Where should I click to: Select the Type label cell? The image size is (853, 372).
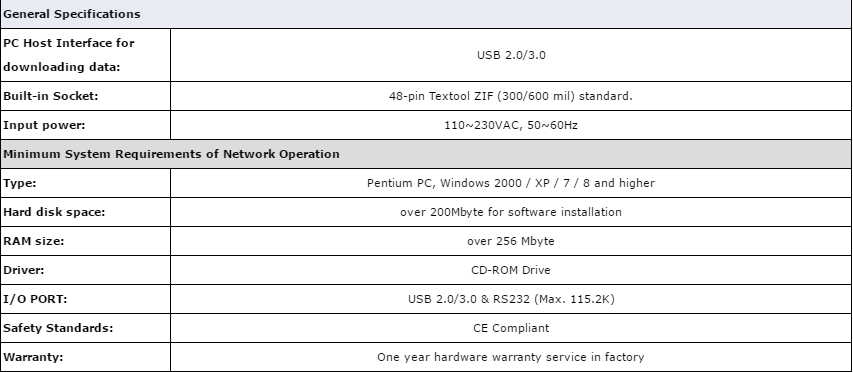point(85,183)
